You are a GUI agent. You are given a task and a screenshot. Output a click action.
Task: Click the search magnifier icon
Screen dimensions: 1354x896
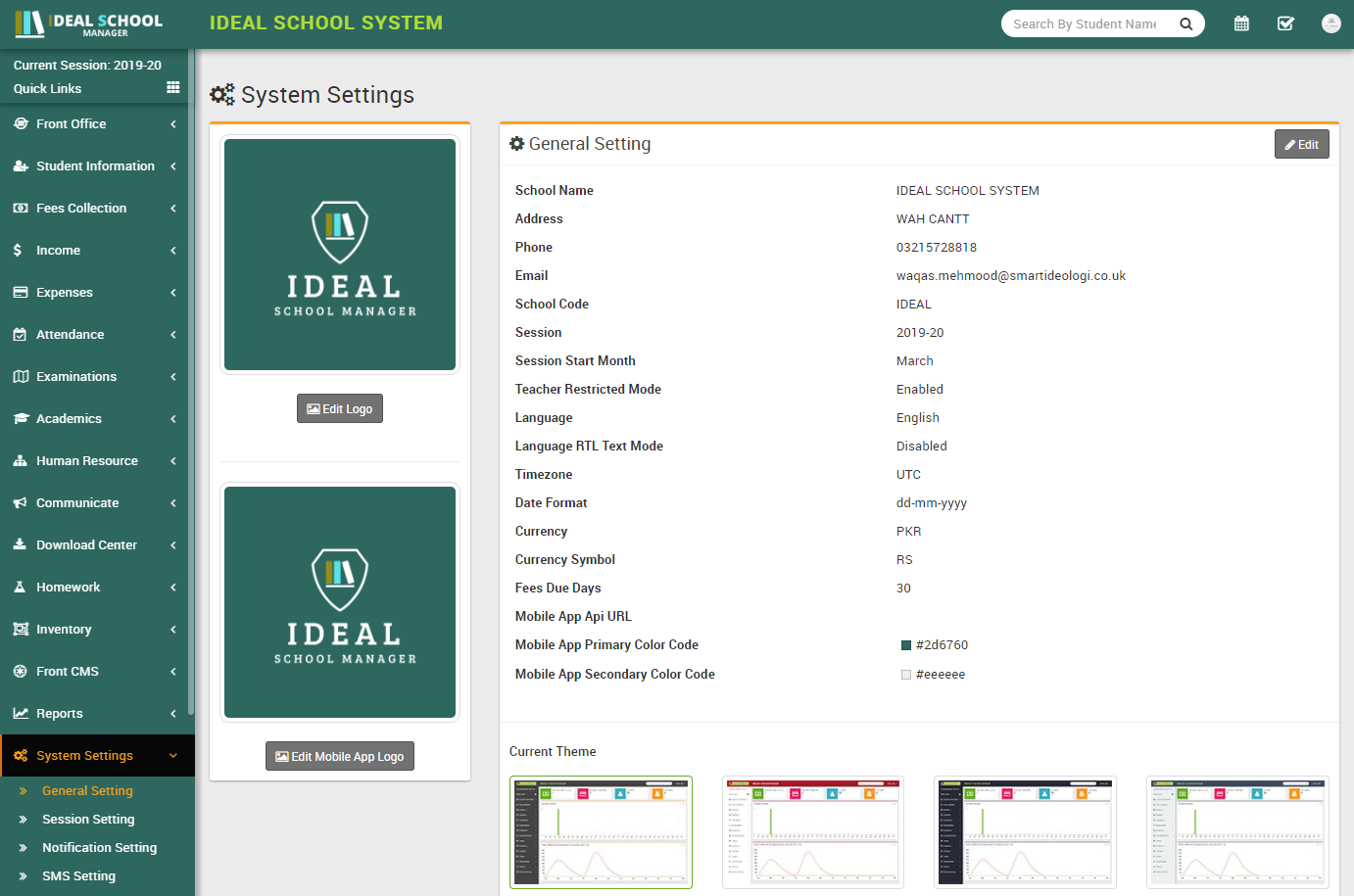[1185, 24]
